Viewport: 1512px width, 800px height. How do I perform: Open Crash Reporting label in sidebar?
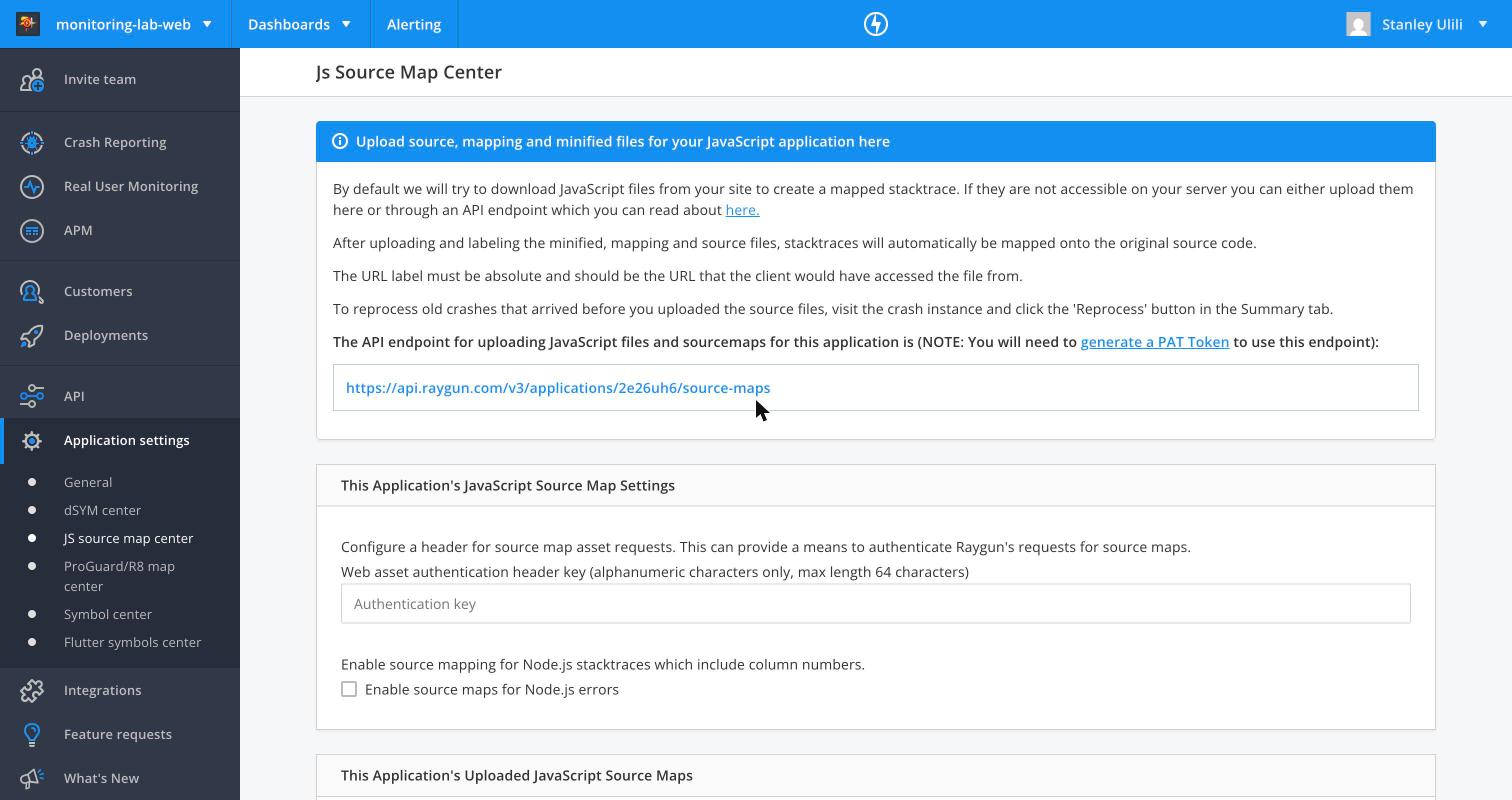point(115,142)
